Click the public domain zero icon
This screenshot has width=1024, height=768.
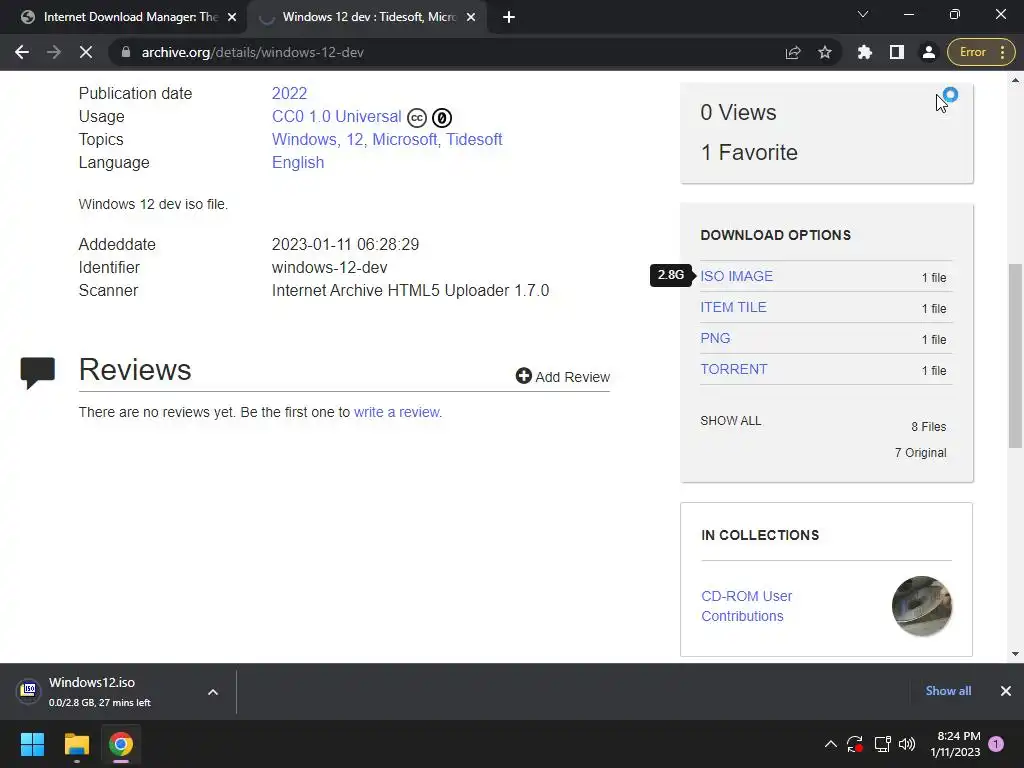[442, 118]
